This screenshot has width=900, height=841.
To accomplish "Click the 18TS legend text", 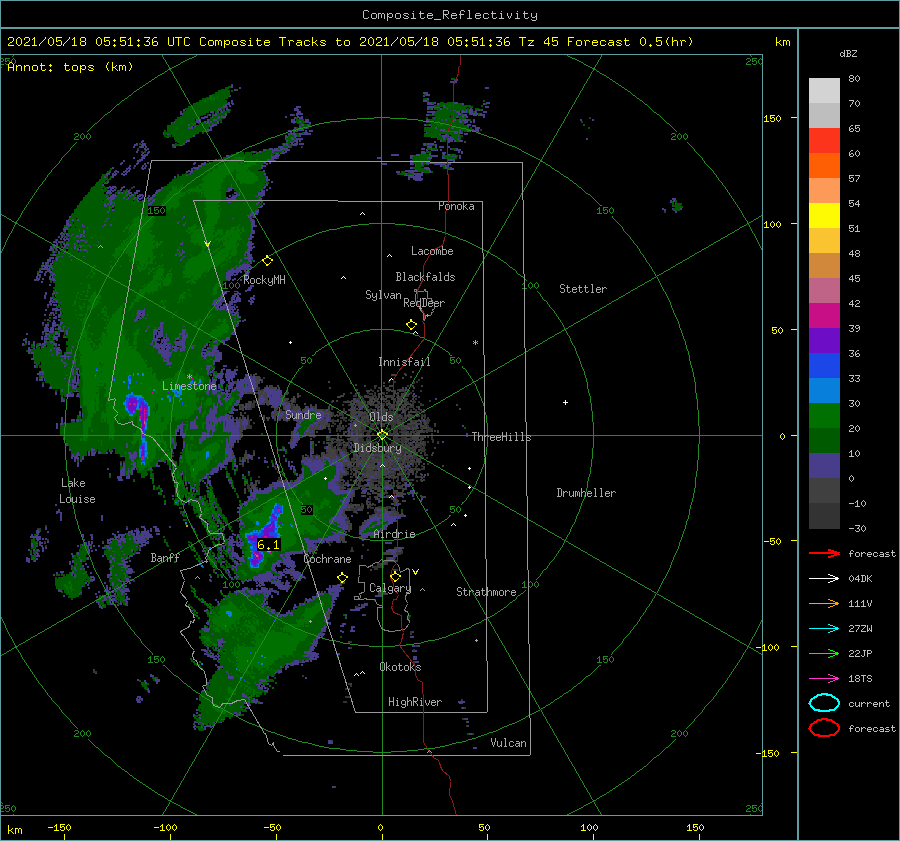I will pyautogui.click(x=860, y=679).
